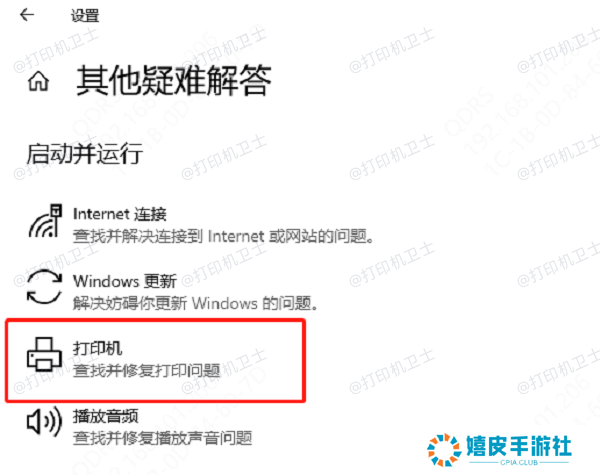Click the CPIA CLUB caption text

pyautogui.click(x=519, y=462)
